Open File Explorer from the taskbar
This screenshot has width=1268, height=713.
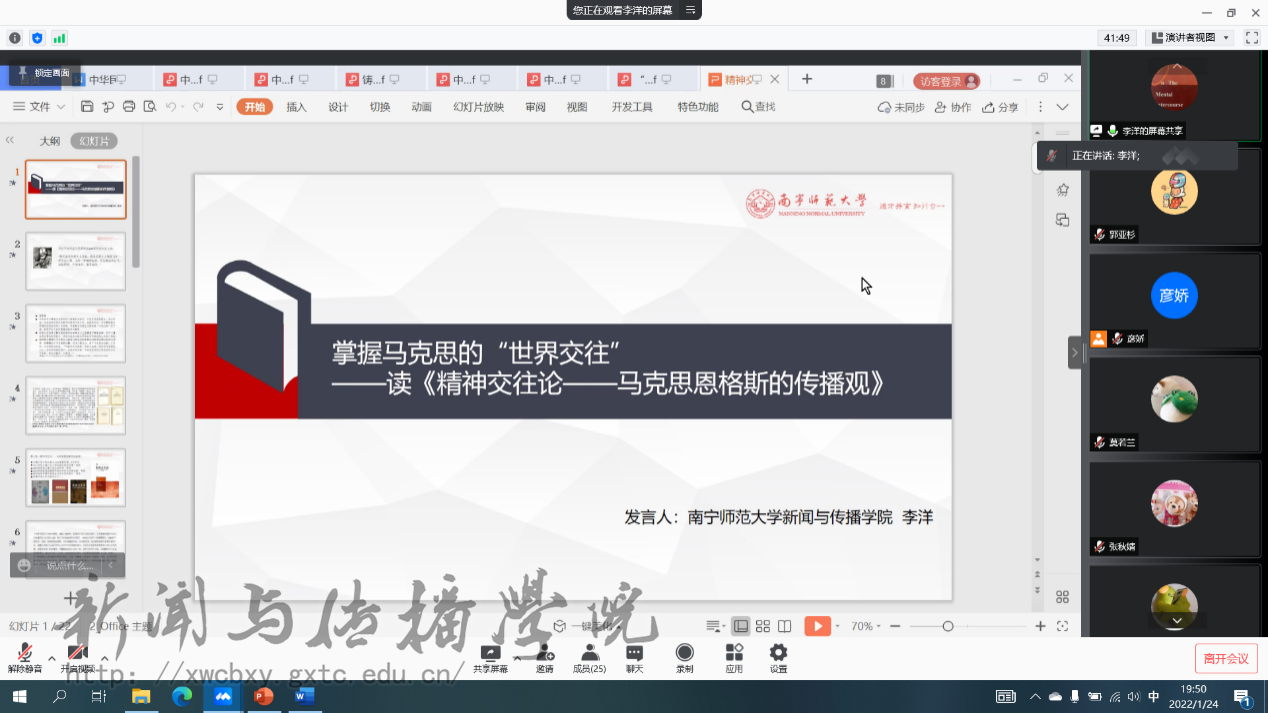point(141,696)
